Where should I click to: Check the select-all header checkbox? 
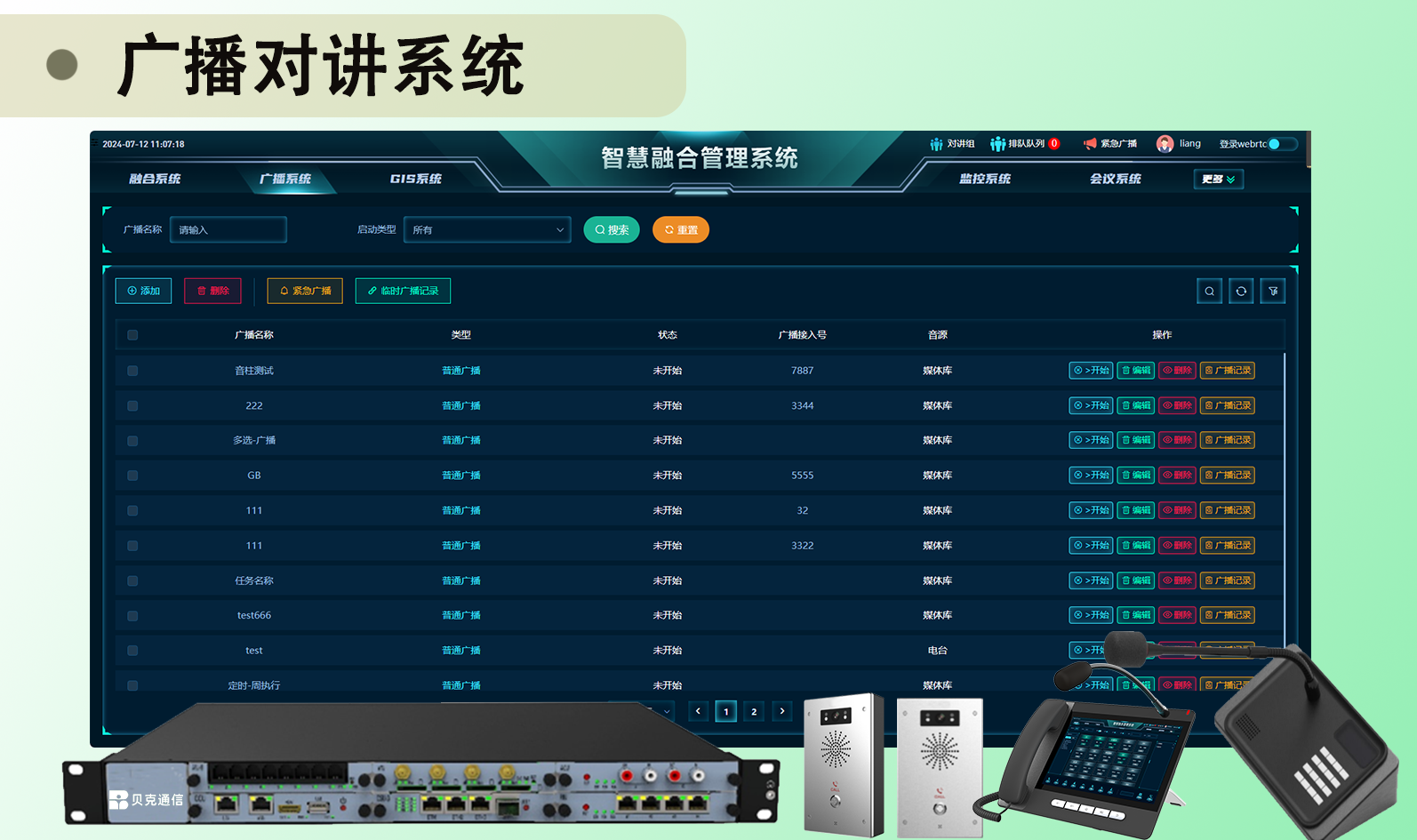(x=132, y=335)
